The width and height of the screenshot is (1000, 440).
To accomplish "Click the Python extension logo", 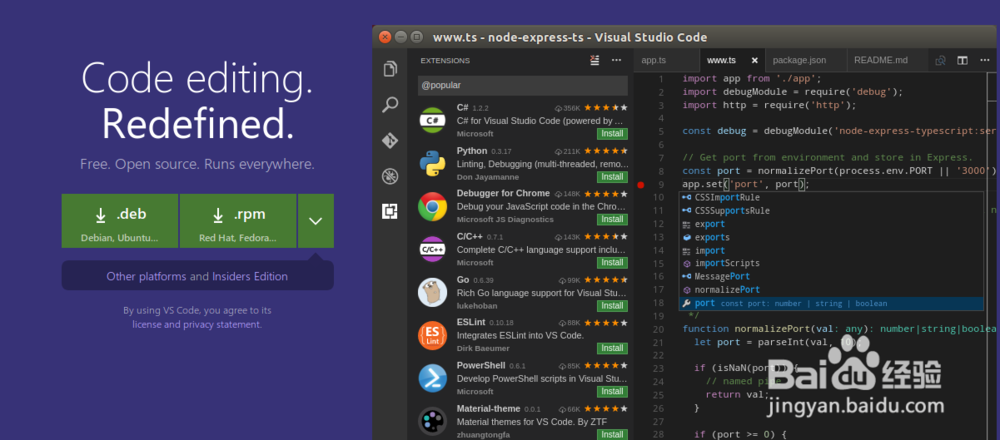I will [x=432, y=163].
